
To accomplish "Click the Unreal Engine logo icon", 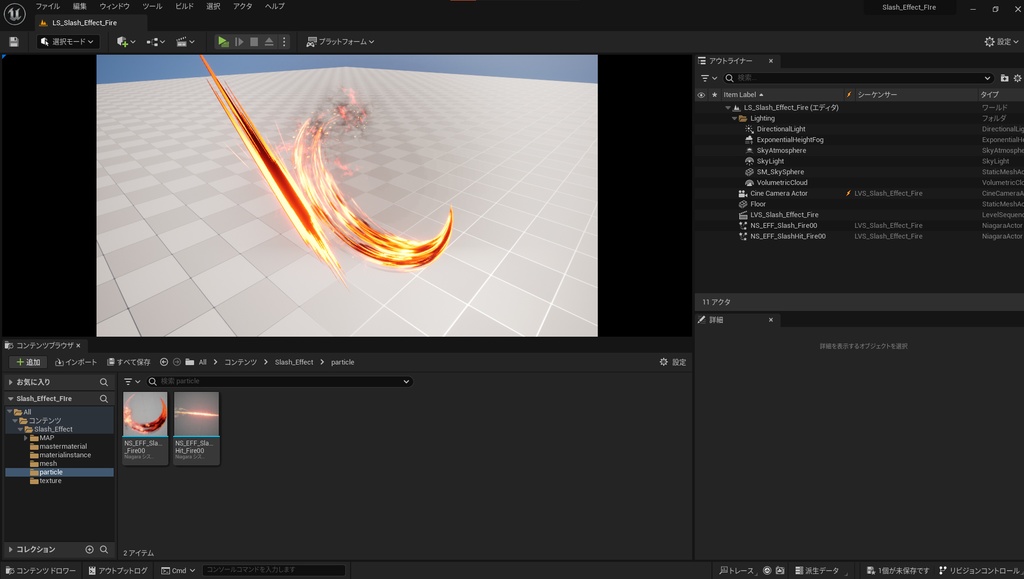I will (14, 13).
